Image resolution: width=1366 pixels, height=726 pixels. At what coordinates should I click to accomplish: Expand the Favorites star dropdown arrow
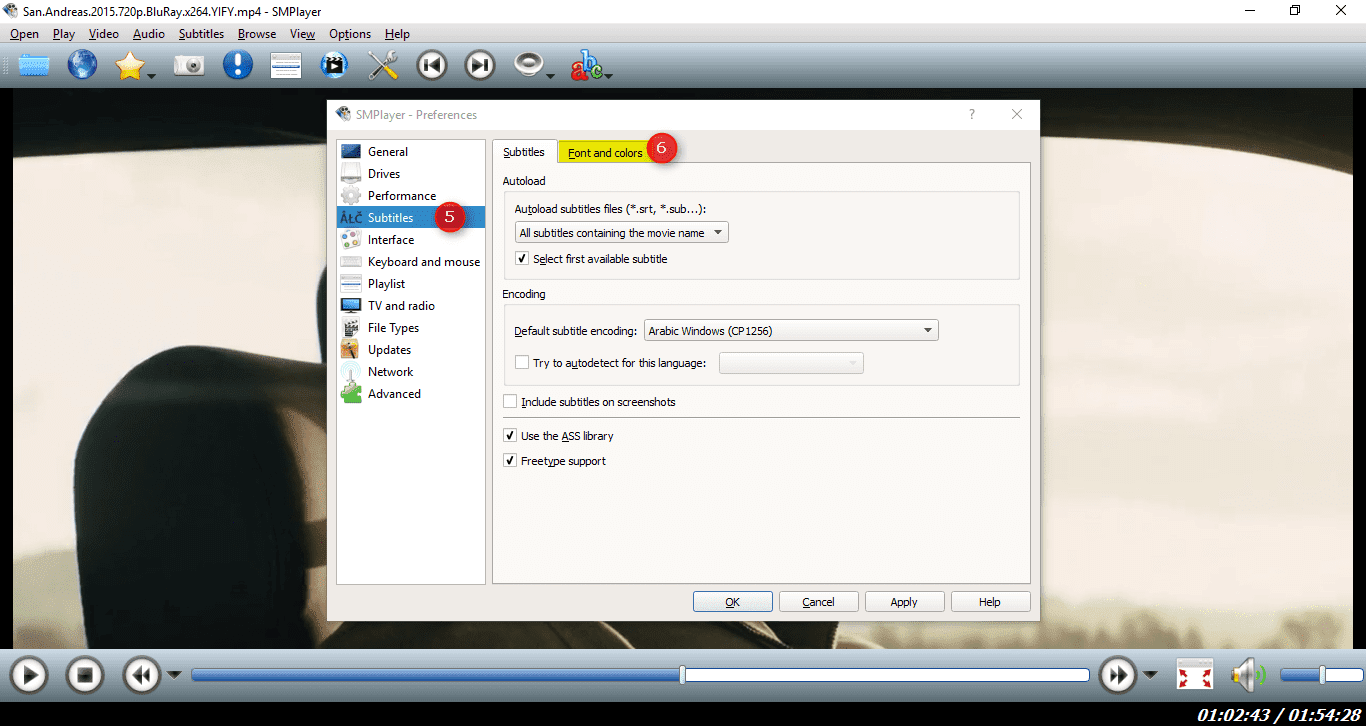point(151,75)
